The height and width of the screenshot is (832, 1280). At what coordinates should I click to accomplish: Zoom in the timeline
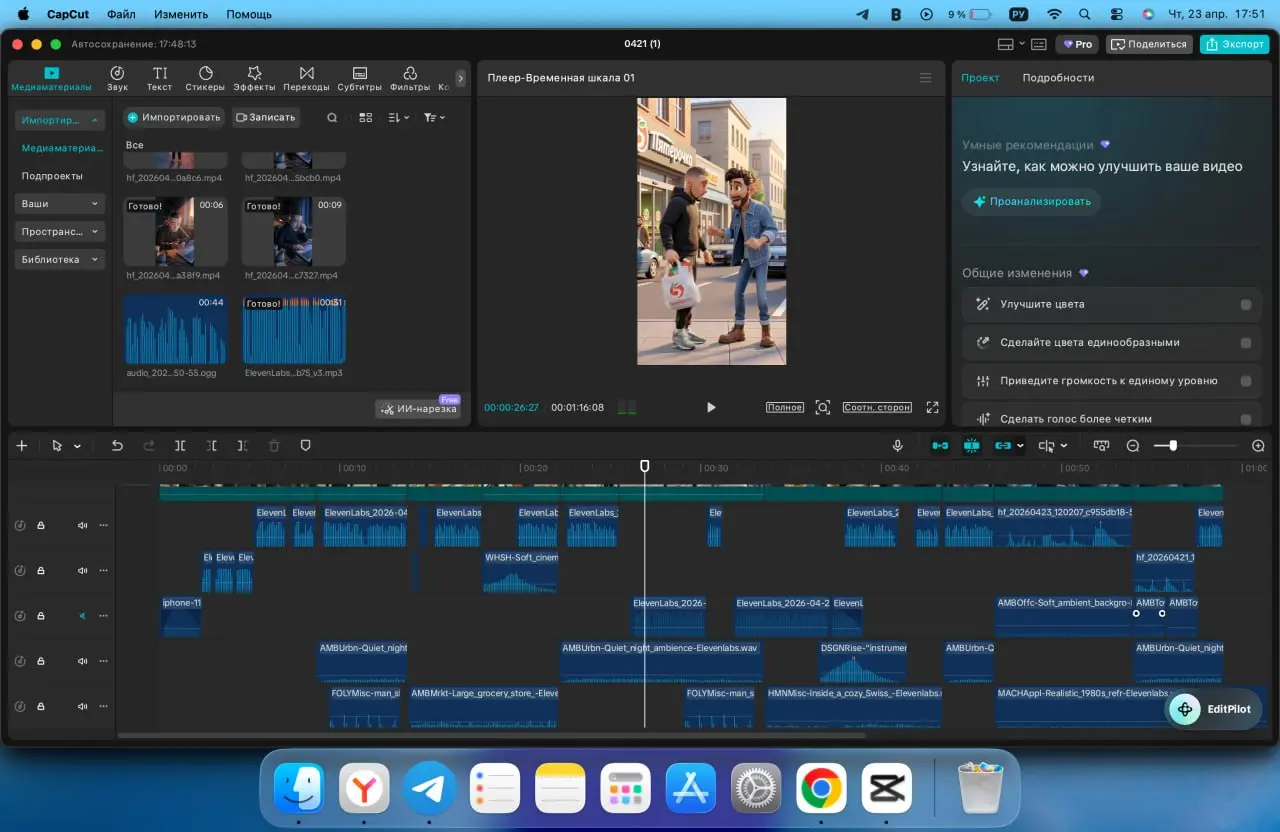[1259, 446]
